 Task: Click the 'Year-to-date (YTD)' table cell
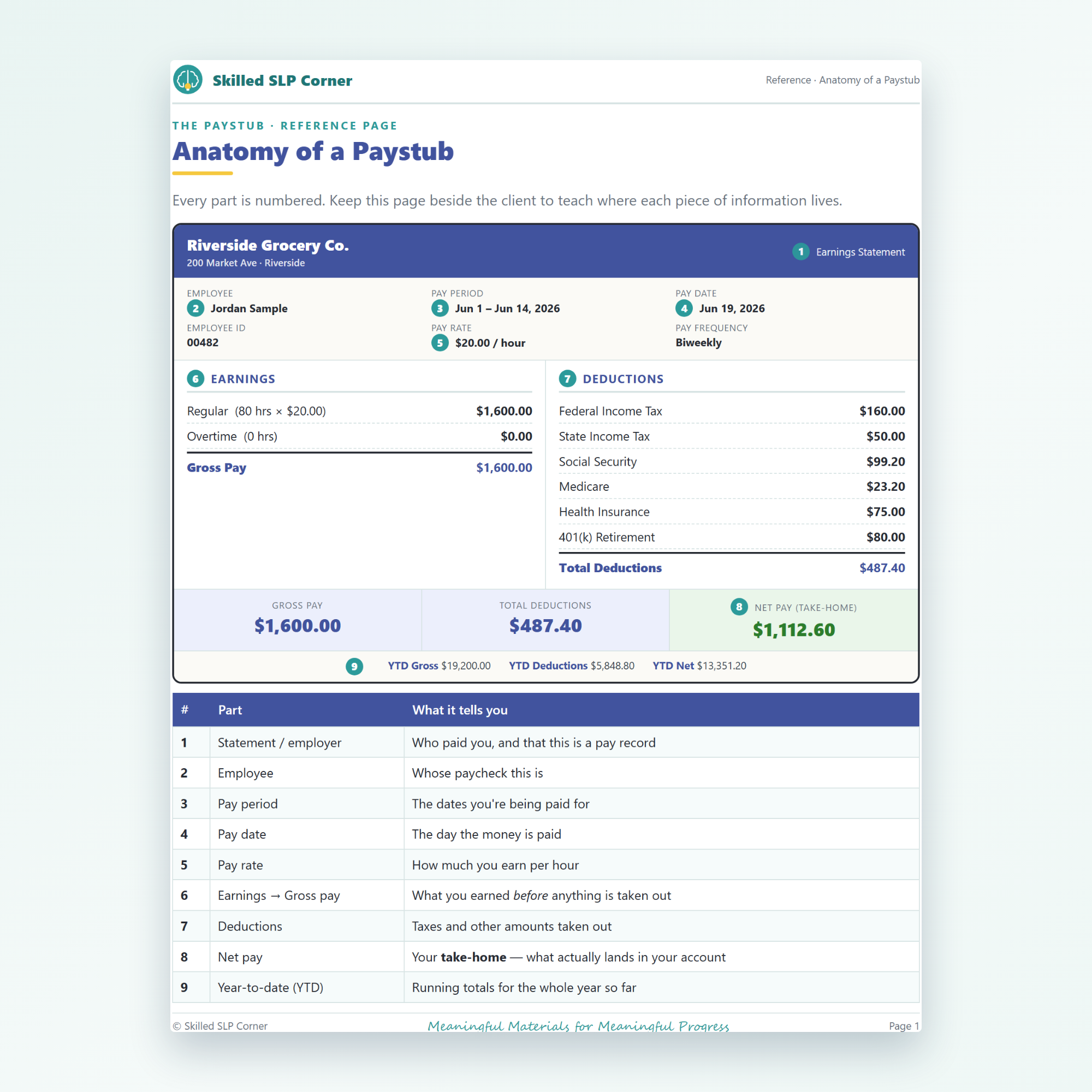click(x=307, y=987)
